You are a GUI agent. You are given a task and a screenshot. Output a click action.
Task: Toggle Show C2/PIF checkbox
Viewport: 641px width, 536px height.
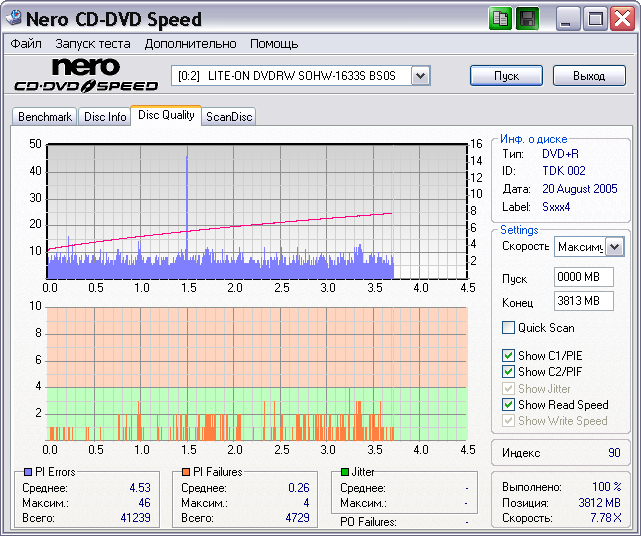(x=509, y=372)
